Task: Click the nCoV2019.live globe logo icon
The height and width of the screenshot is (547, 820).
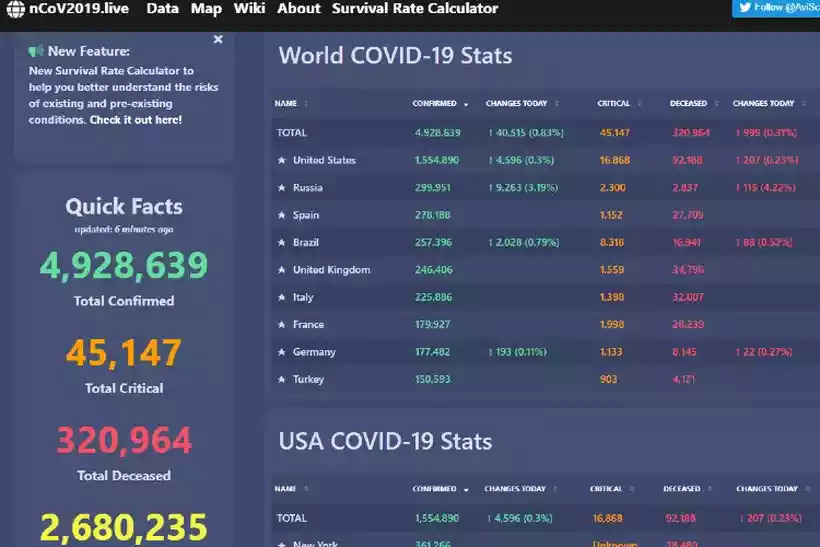Action: coord(15,9)
